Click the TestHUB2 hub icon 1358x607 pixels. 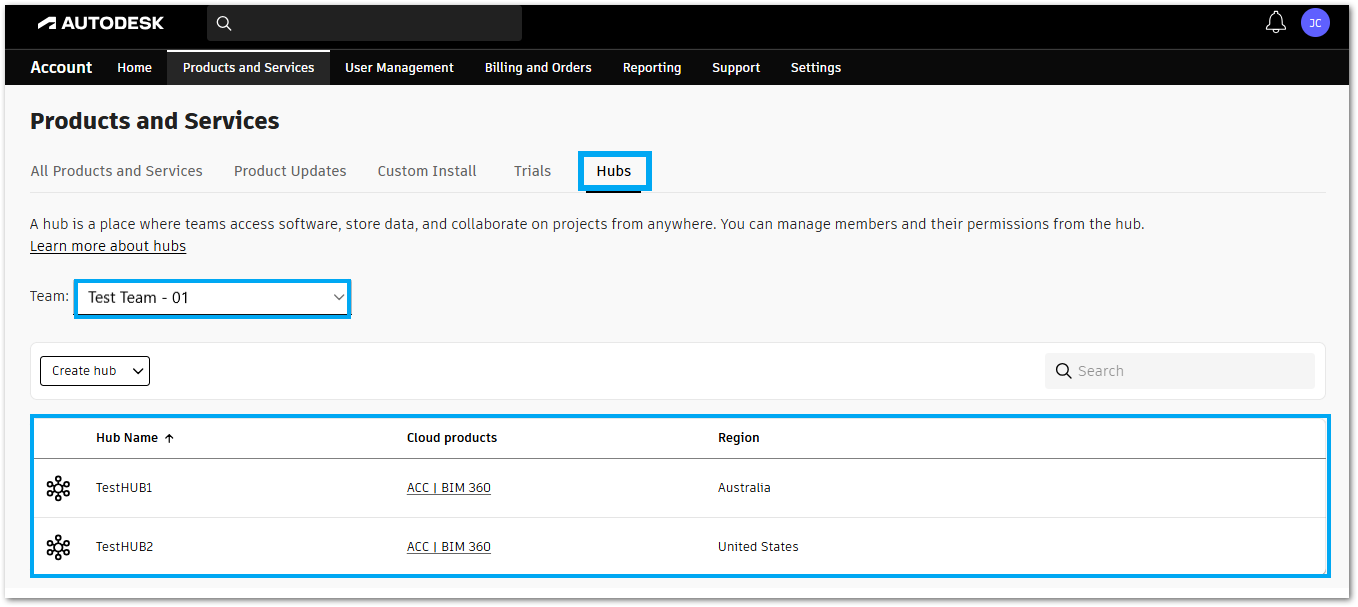58,547
